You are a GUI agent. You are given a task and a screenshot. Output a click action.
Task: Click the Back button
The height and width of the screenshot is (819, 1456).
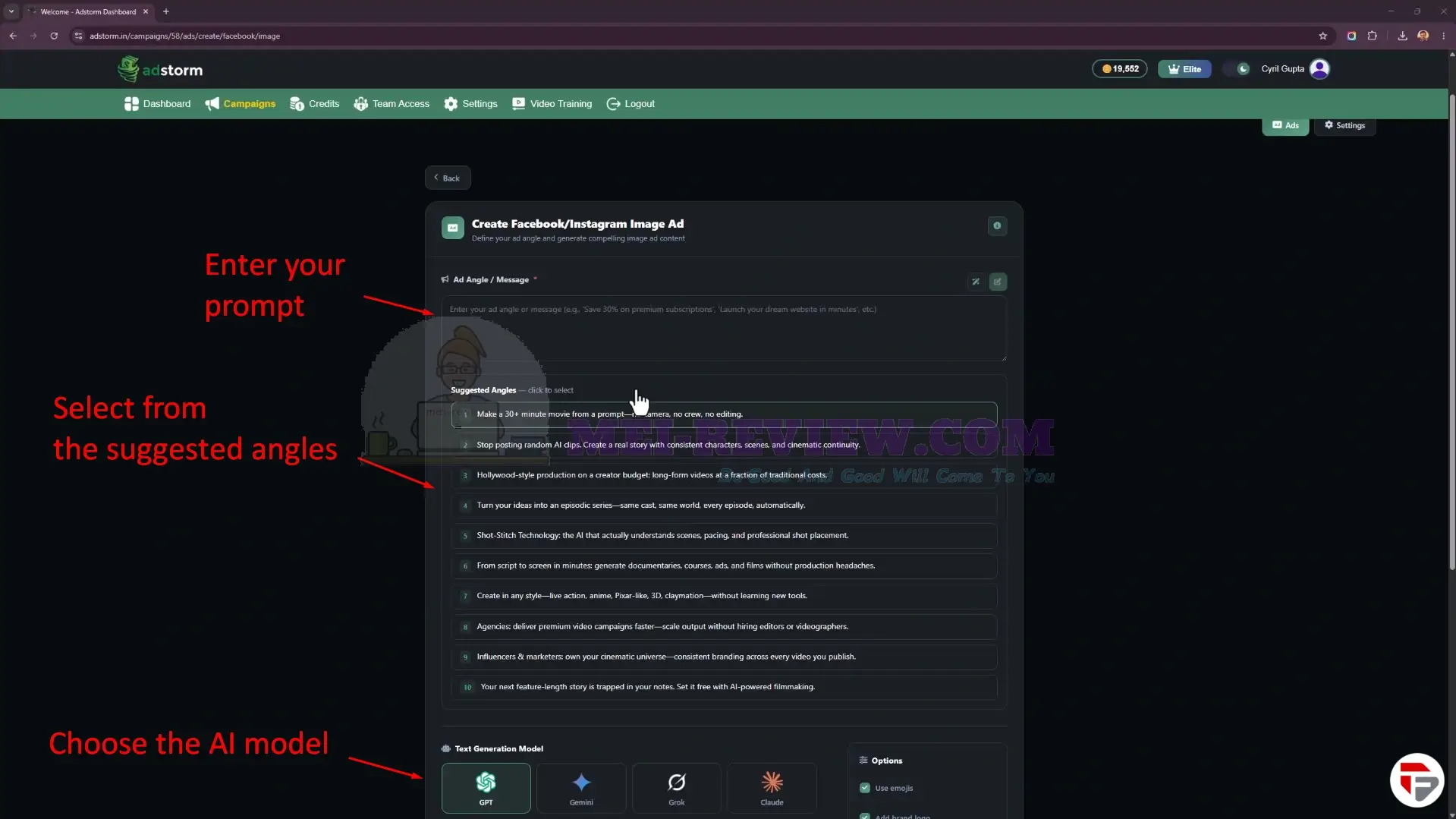pyautogui.click(x=448, y=178)
